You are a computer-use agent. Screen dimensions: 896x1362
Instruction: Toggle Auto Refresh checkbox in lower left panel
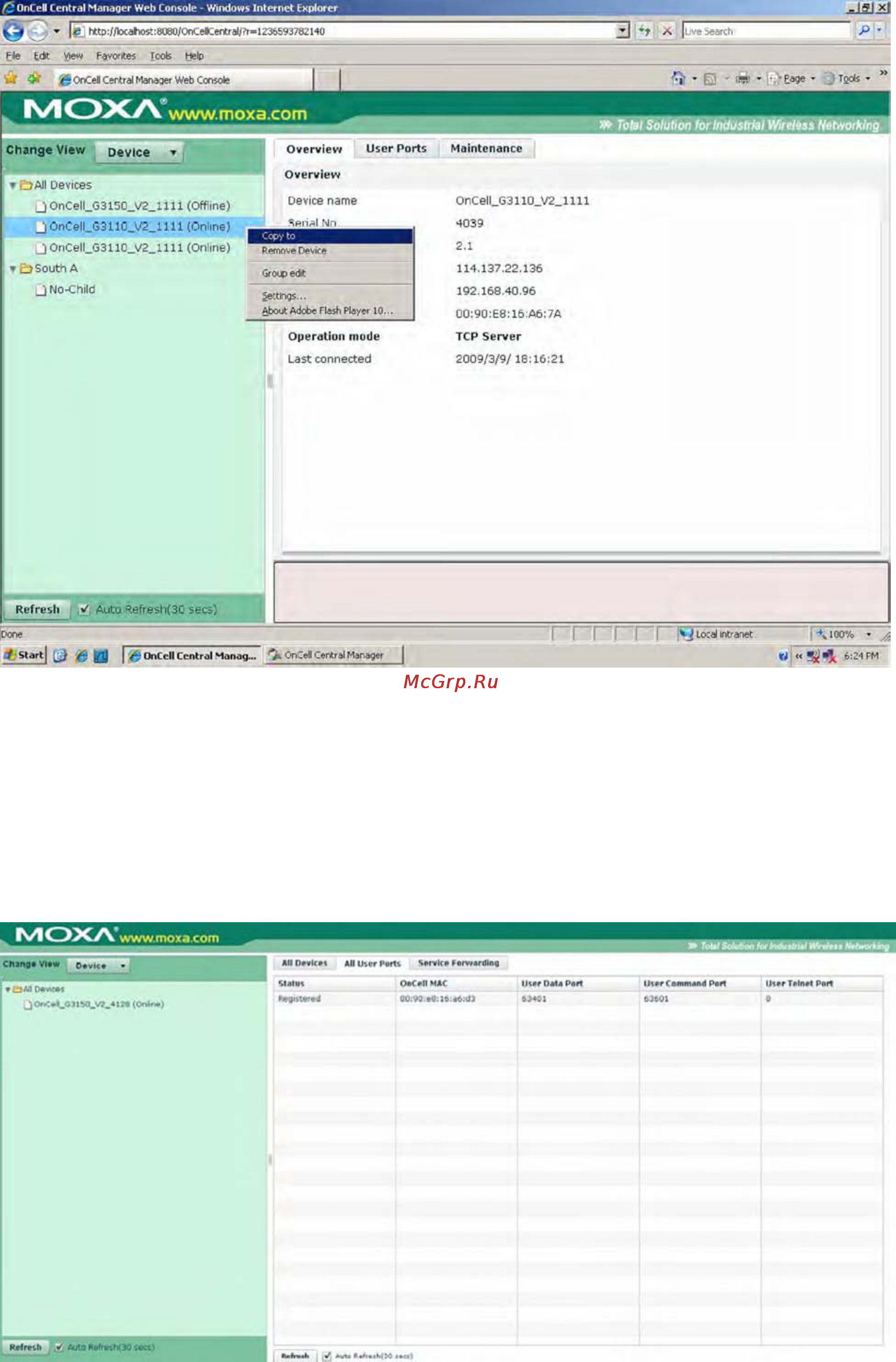(59, 1347)
